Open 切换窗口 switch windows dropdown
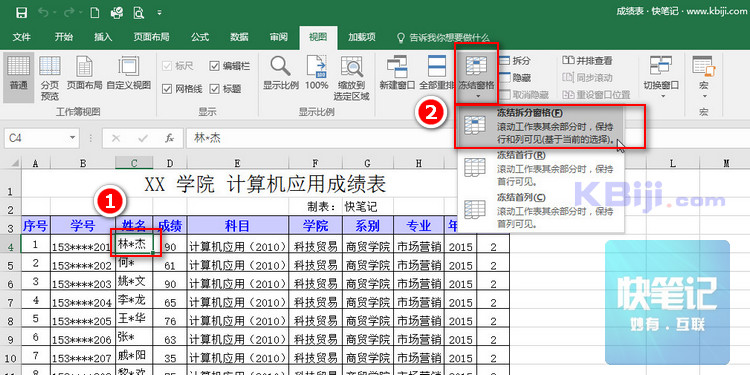750x375 pixels. (661, 77)
